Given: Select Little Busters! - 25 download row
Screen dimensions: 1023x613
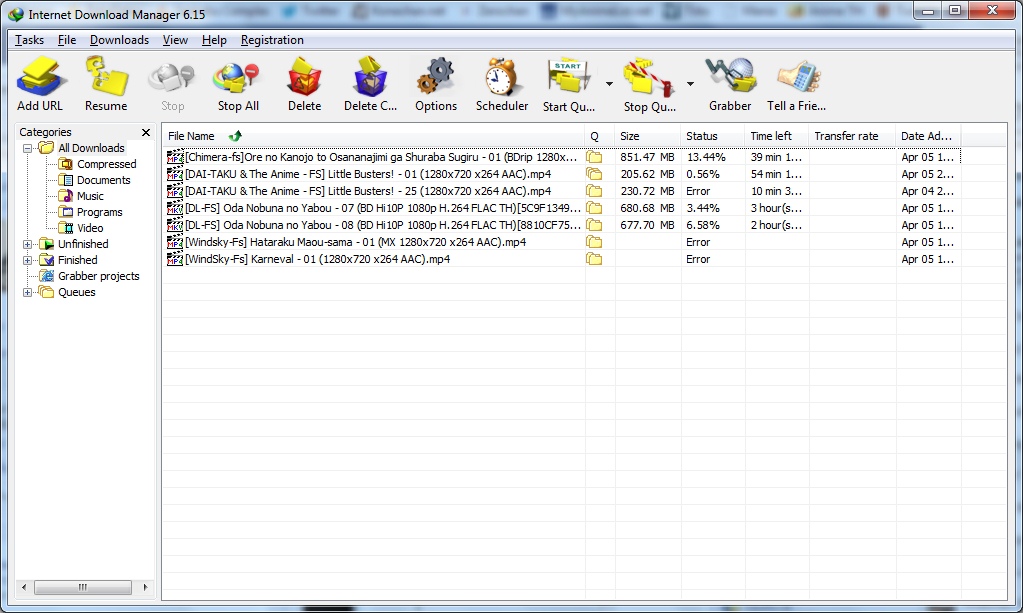Looking at the screenshot, I should click(562, 191).
